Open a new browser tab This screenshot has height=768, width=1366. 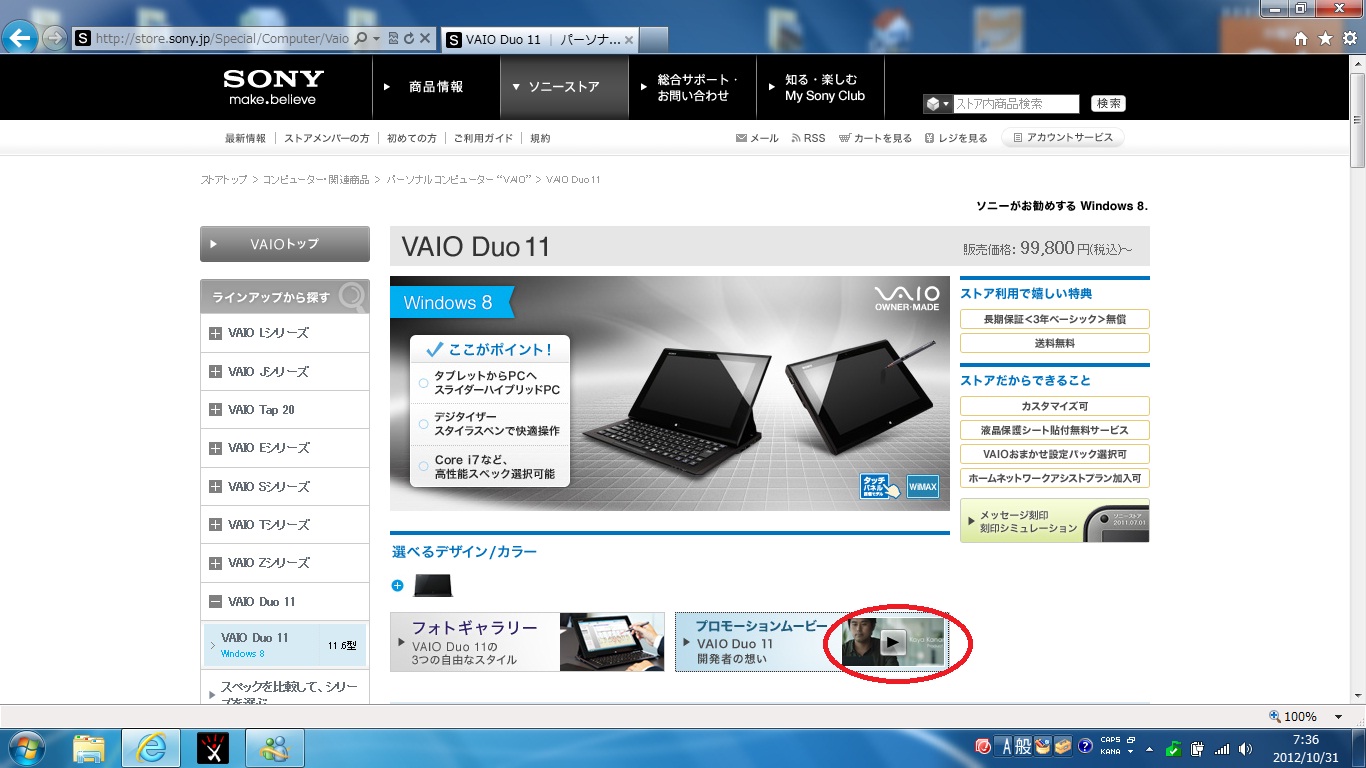coord(653,39)
